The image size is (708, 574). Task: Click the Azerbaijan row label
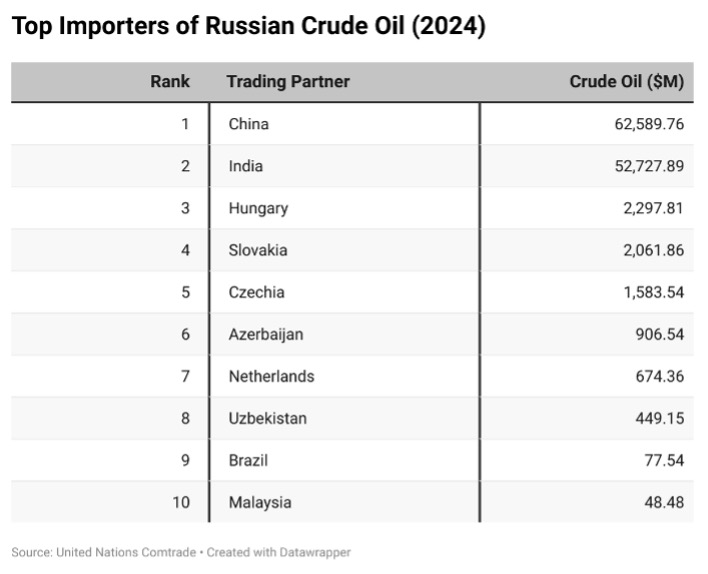click(266, 335)
